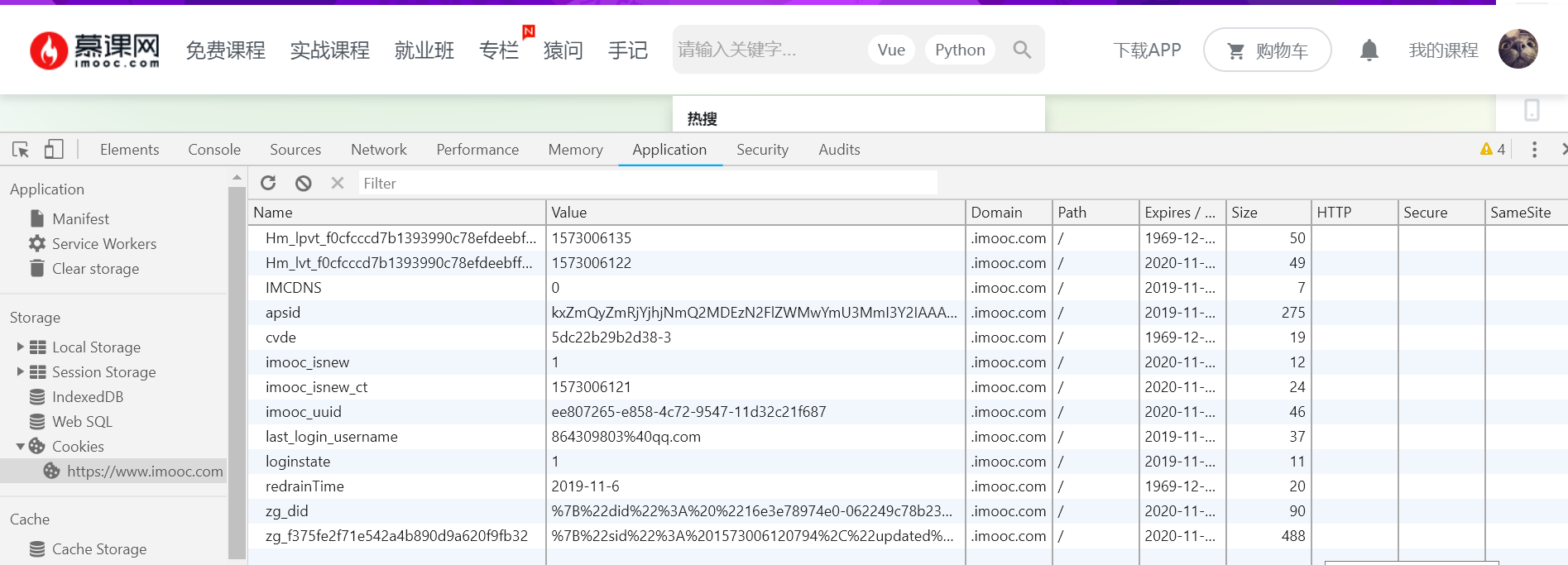Switch to the Performance tab

(x=477, y=150)
